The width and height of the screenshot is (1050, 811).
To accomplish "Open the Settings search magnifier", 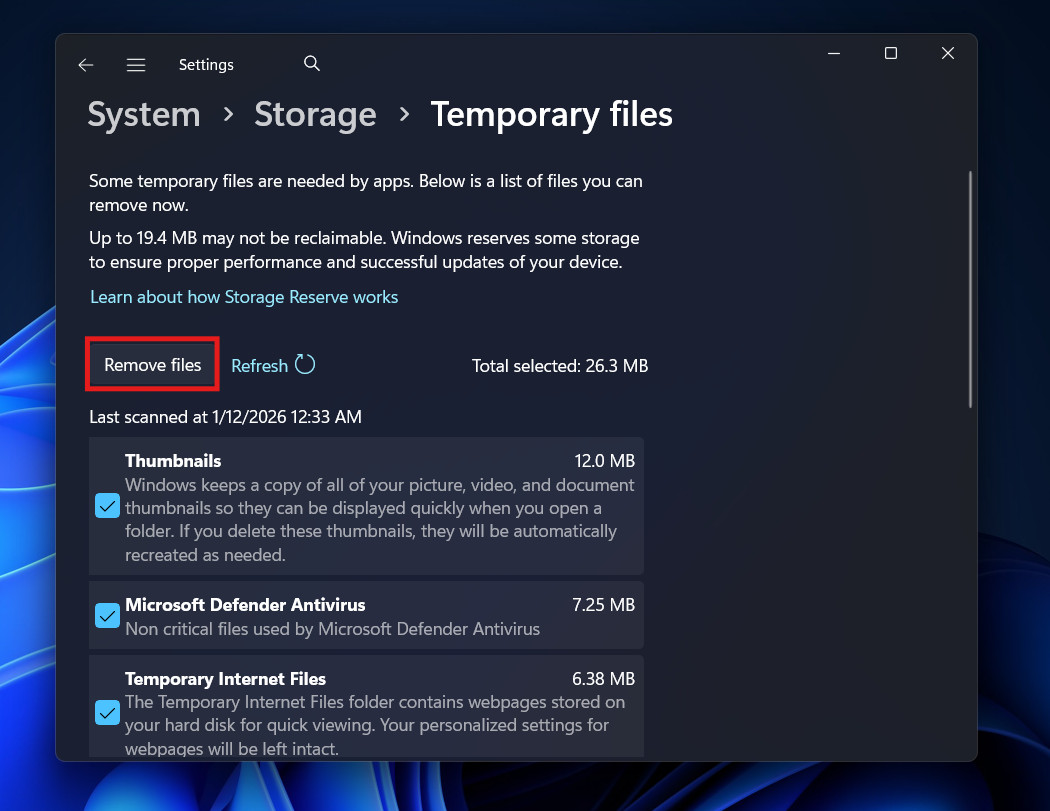I will 311,62.
